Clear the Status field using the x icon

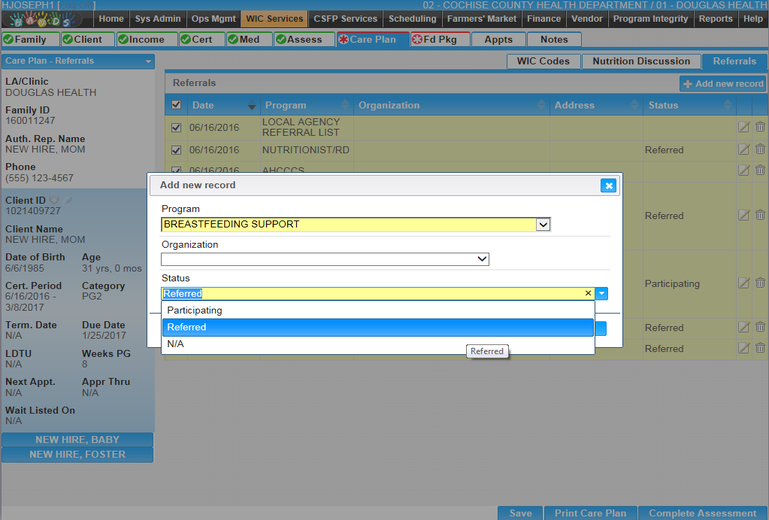click(x=588, y=294)
